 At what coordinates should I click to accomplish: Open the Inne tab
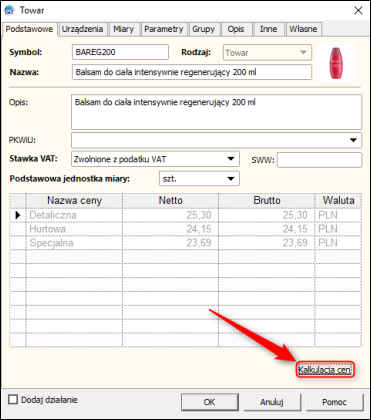pyautogui.click(x=269, y=29)
